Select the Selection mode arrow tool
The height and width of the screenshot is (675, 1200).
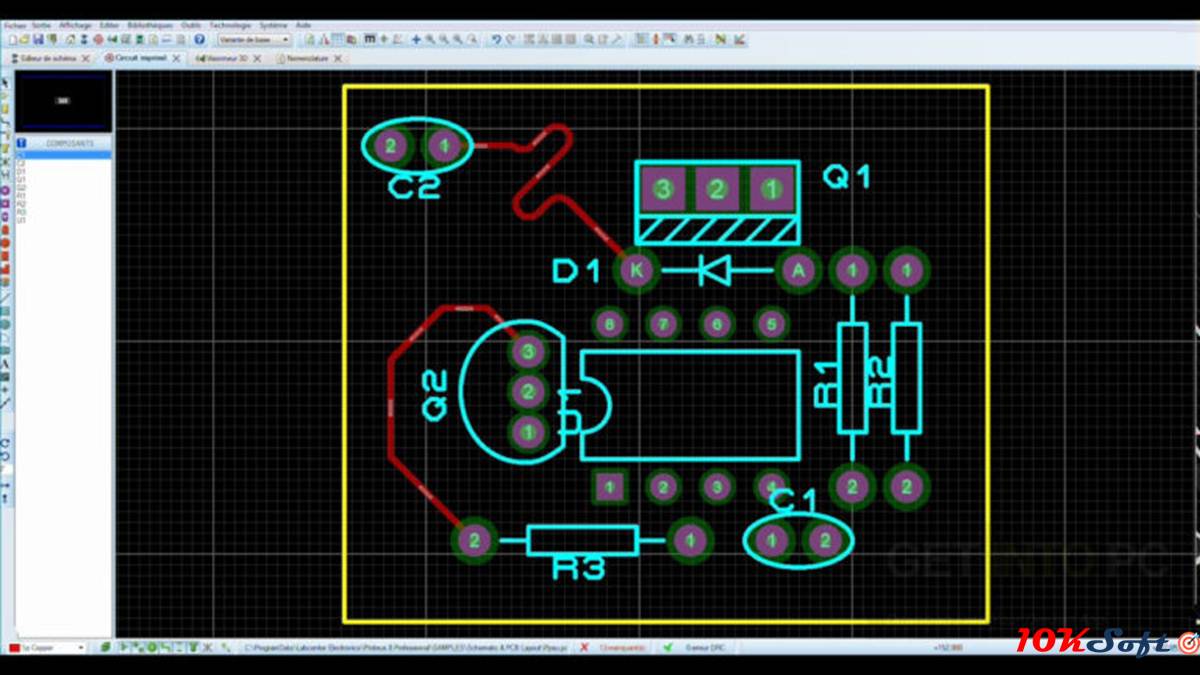[5, 81]
